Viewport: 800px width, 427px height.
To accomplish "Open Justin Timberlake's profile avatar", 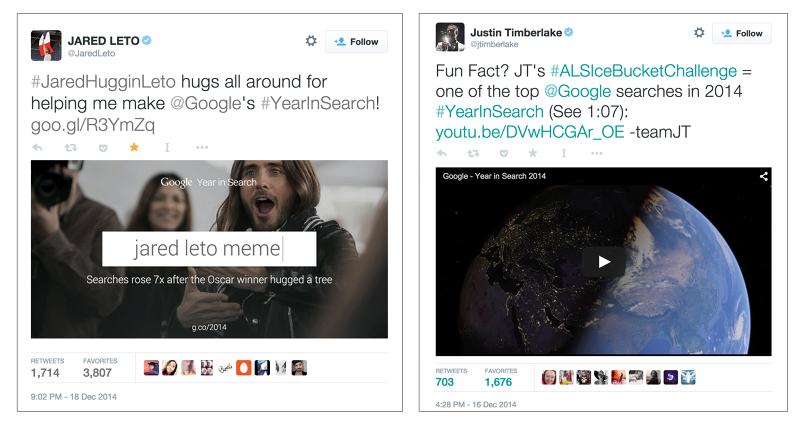I will 450,37.
